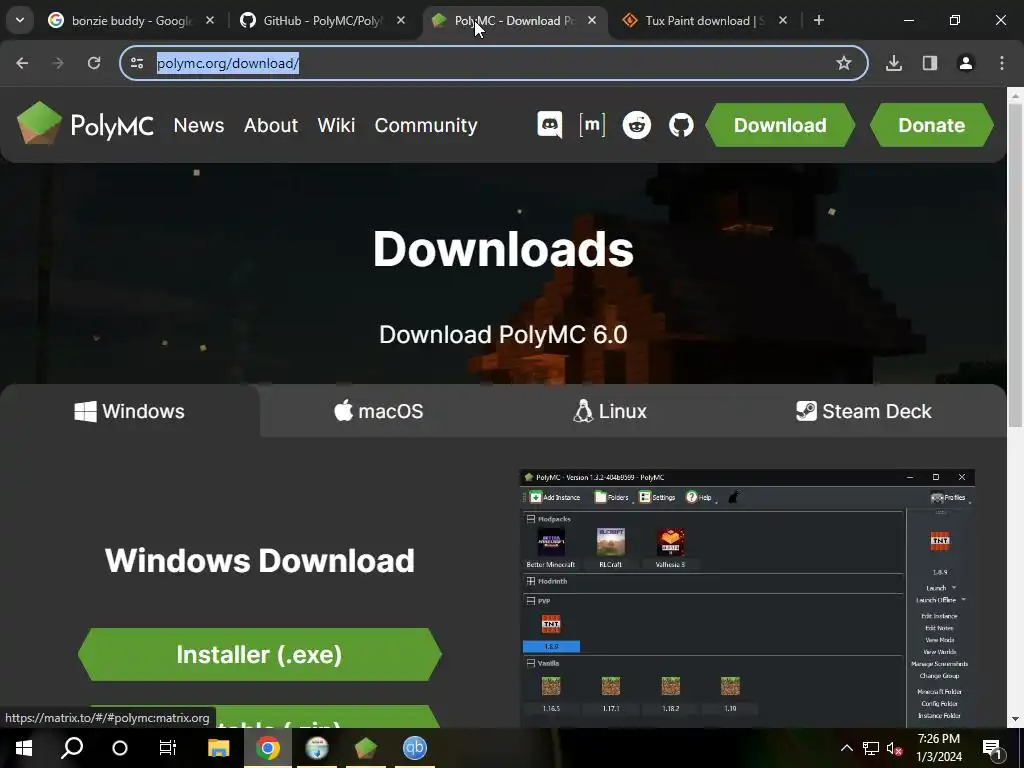Open PolyMC app on taskbar
Image resolution: width=1024 pixels, height=768 pixels.
(366, 747)
